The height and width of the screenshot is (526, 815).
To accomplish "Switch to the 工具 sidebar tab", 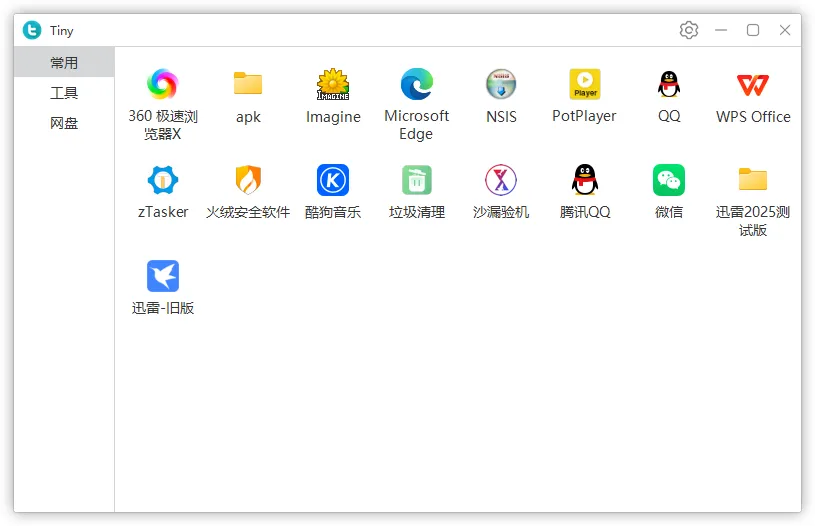I will coord(64,93).
